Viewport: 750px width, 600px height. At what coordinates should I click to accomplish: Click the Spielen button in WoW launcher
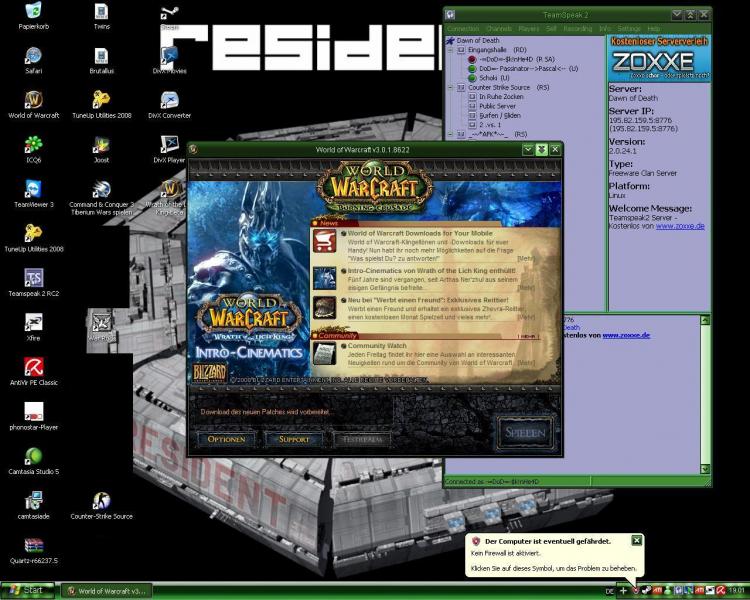(x=525, y=433)
